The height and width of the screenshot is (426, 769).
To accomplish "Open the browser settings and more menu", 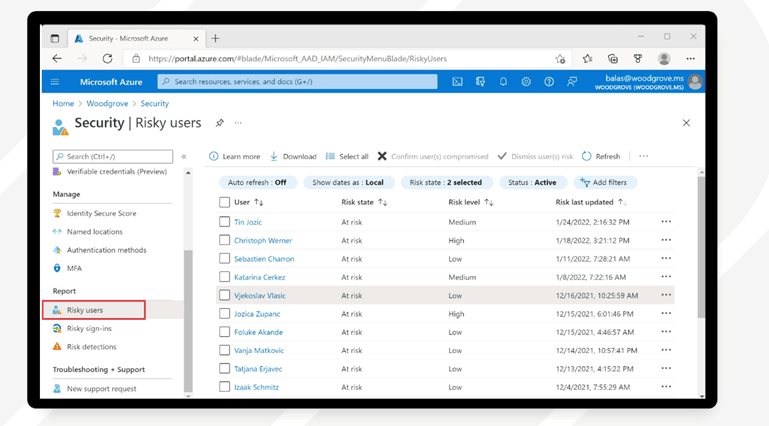I will pos(691,59).
